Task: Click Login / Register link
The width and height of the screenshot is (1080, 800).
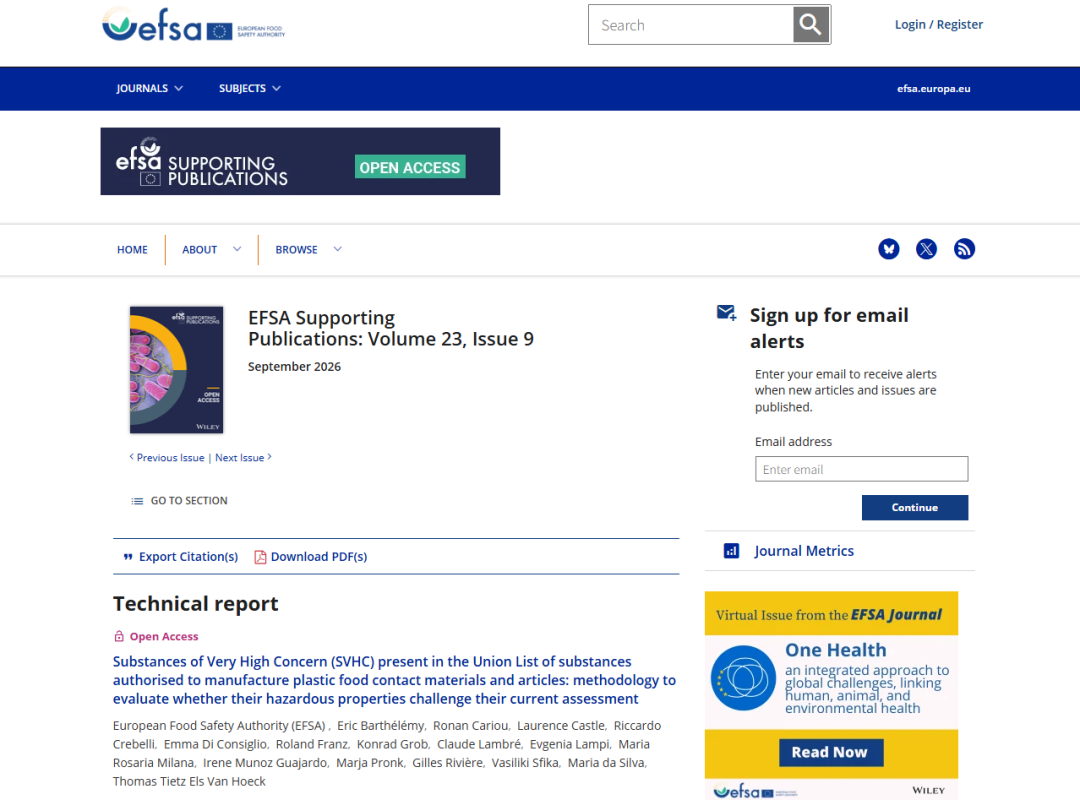Action: click(939, 25)
